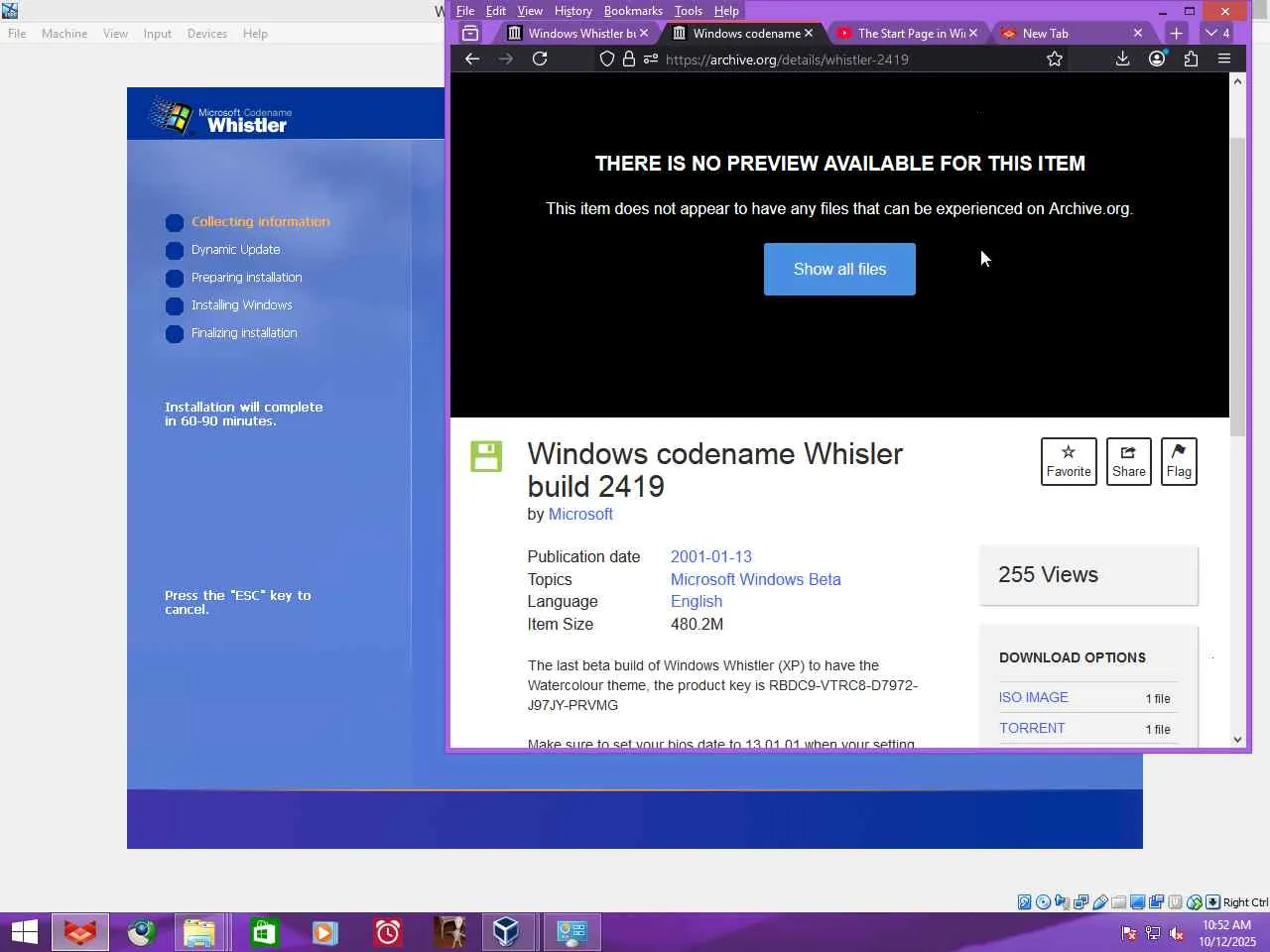The width and height of the screenshot is (1270, 952).
Task: Open VirtualBox window's Help menu
Action: (255, 34)
